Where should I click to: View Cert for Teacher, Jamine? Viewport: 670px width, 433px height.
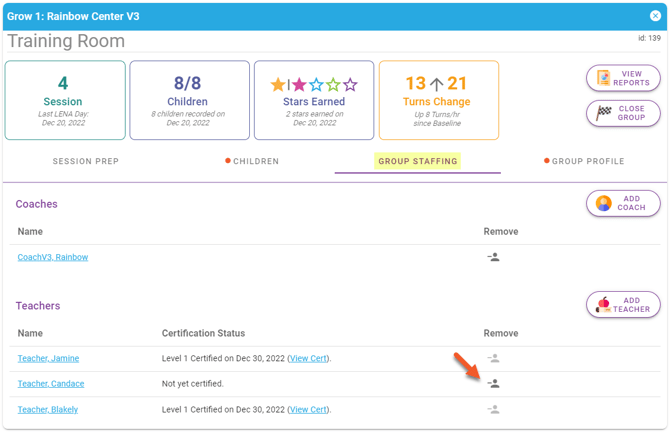coord(308,358)
